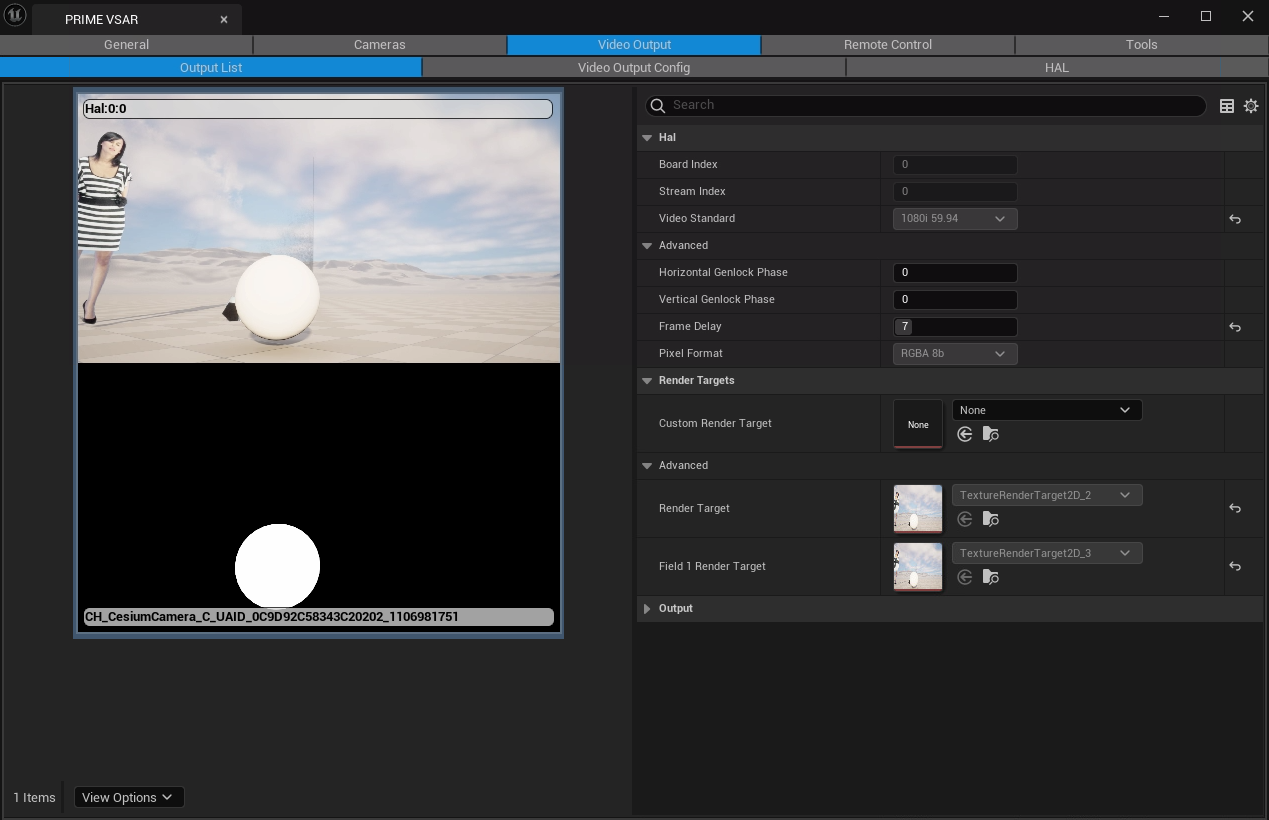The height and width of the screenshot is (820, 1269).
Task: Switch to the HAL sub-tab
Action: (x=1057, y=68)
